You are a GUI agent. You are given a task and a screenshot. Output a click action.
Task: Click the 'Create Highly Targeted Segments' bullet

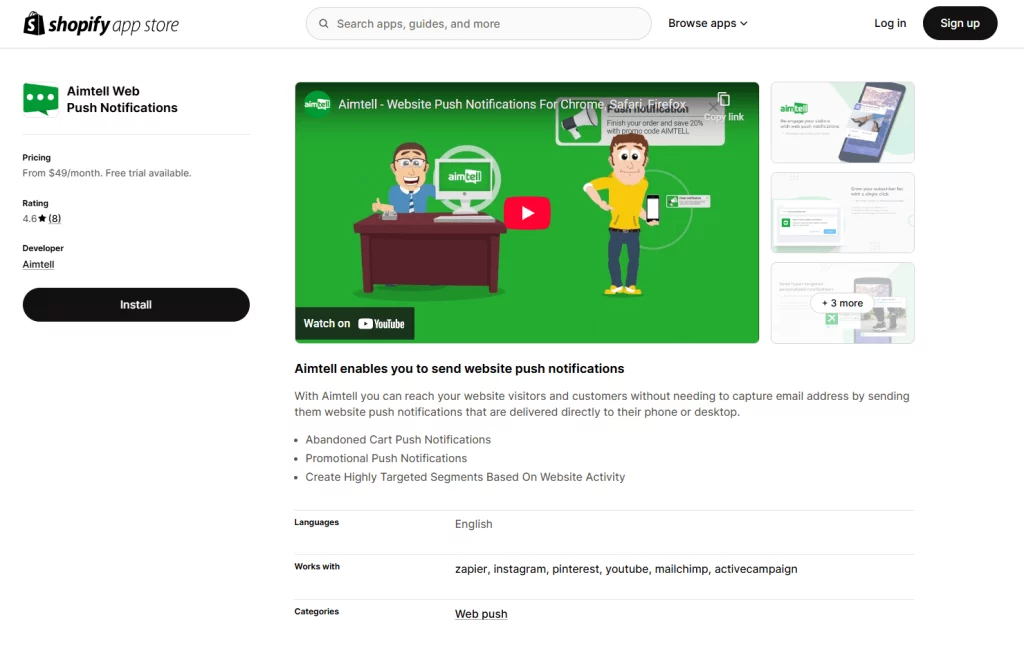(x=465, y=477)
